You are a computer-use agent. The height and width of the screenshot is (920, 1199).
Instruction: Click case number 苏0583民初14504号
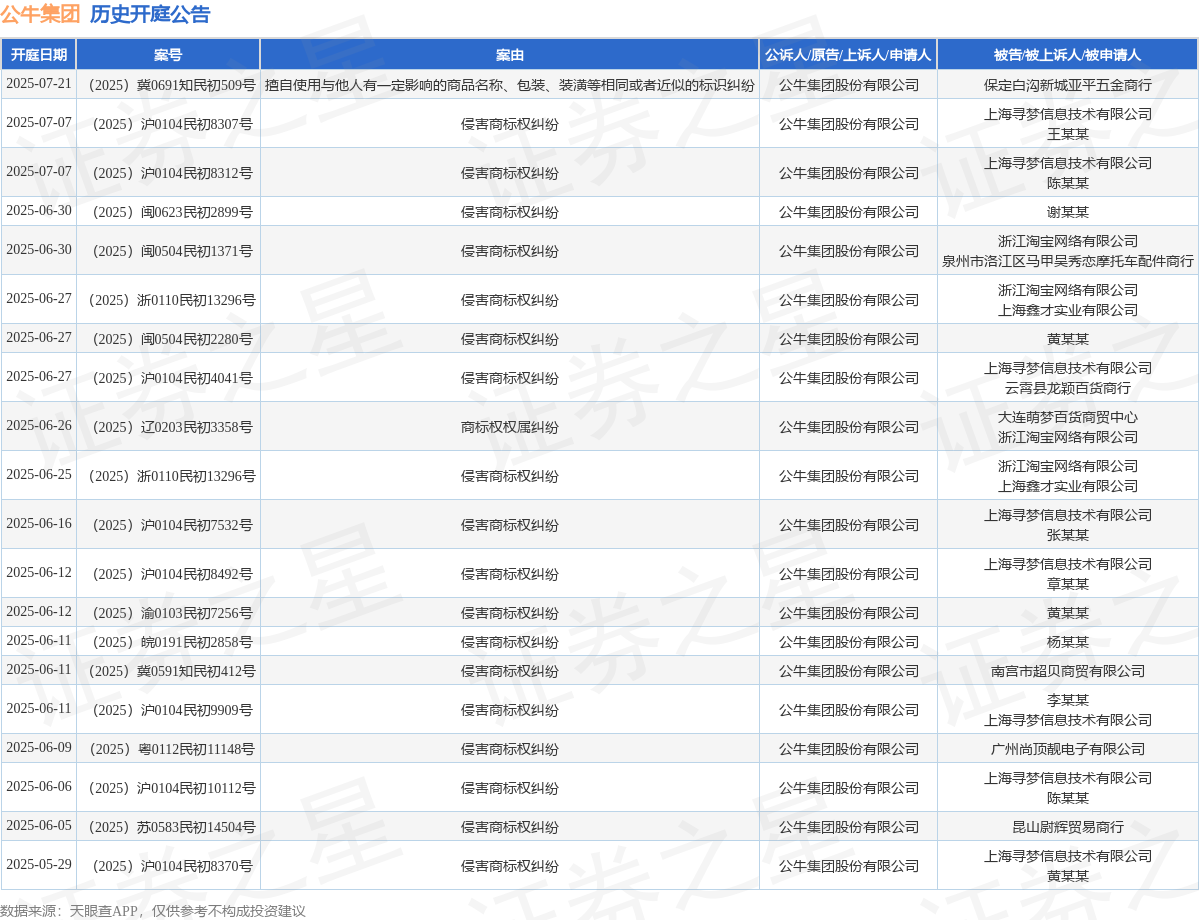pos(168,827)
